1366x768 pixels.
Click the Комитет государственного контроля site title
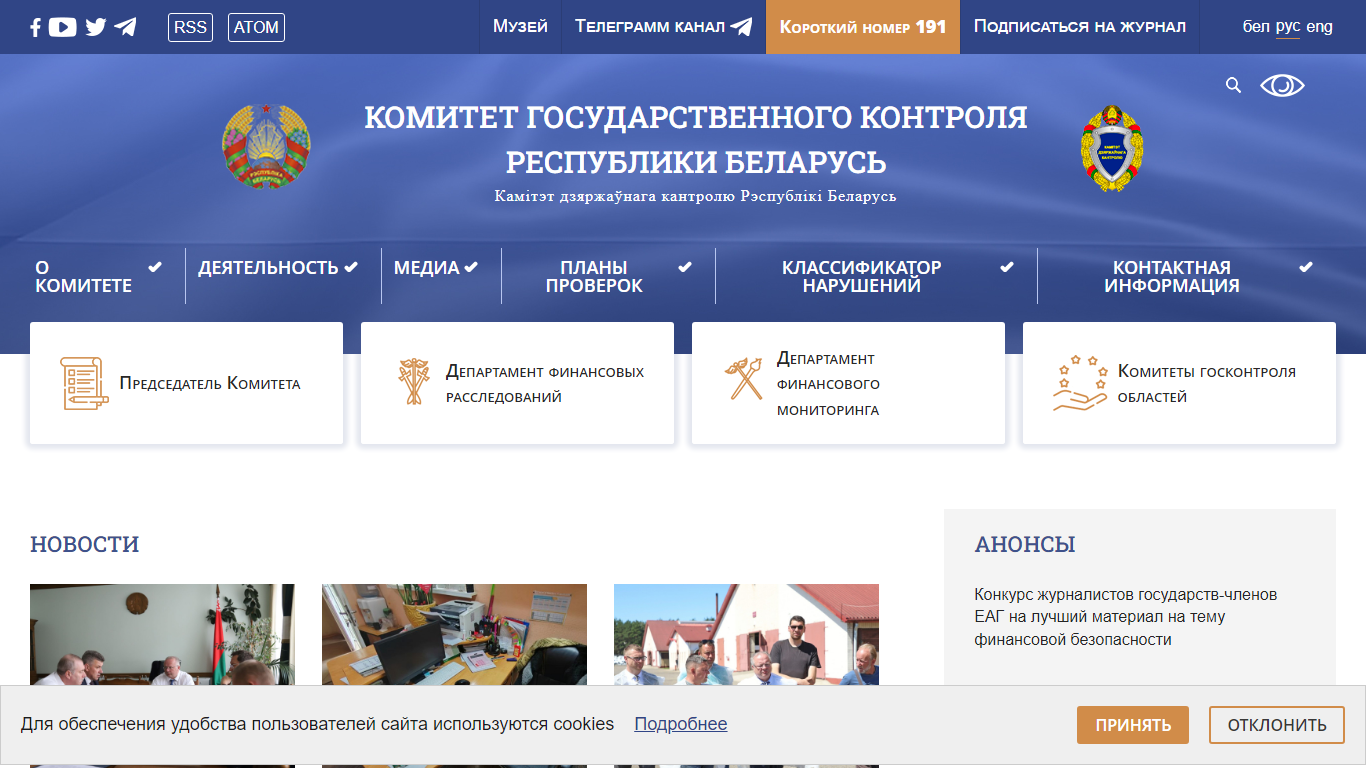click(695, 139)
